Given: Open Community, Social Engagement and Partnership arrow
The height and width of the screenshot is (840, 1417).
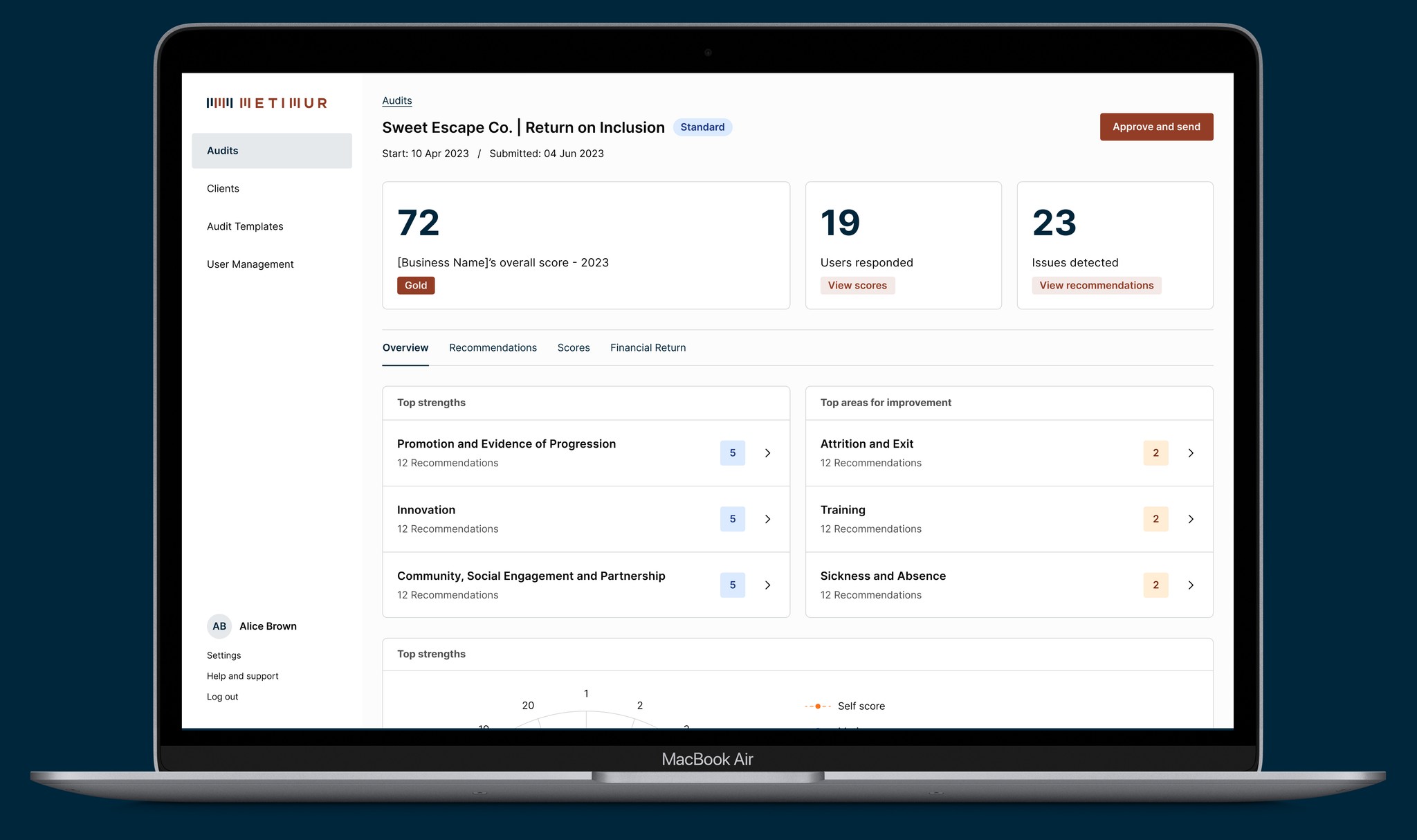Looking at the screenshot, I should coord(767,585).
